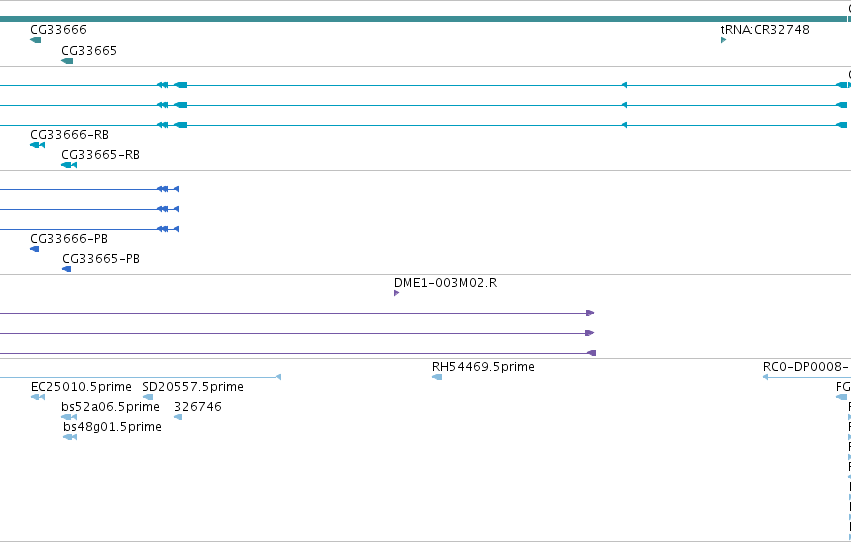Select the bs52a06.5prime label

click(x=111, y=407)
